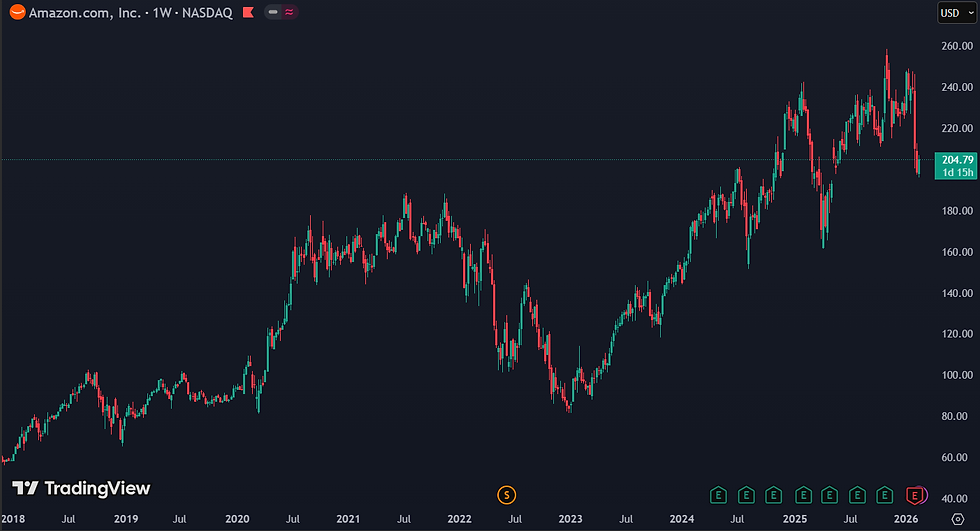Expand the USD selector chevron arrow
The width and height of the screenshot is (980, 531).
tap(970, 13)
